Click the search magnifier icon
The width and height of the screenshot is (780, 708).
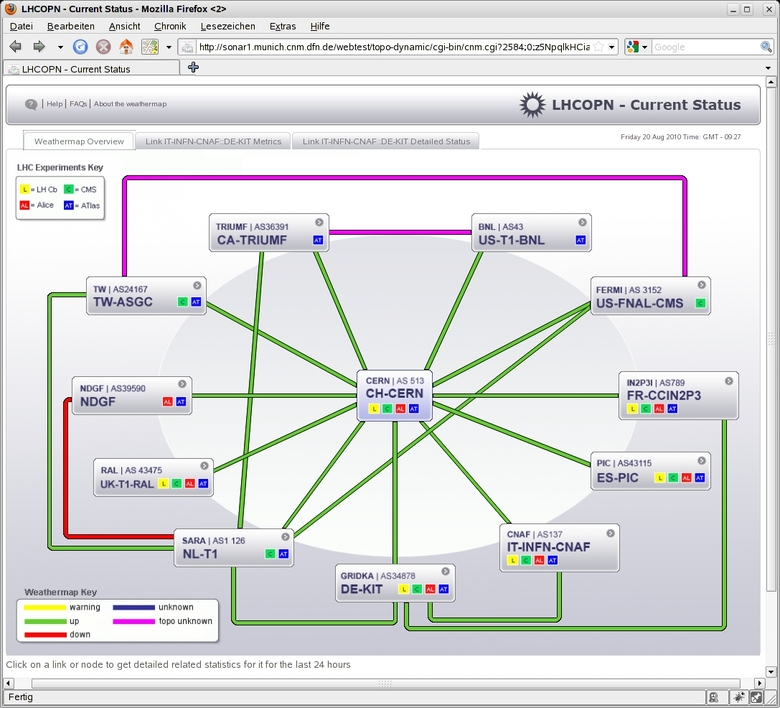(x=766, y=47)
